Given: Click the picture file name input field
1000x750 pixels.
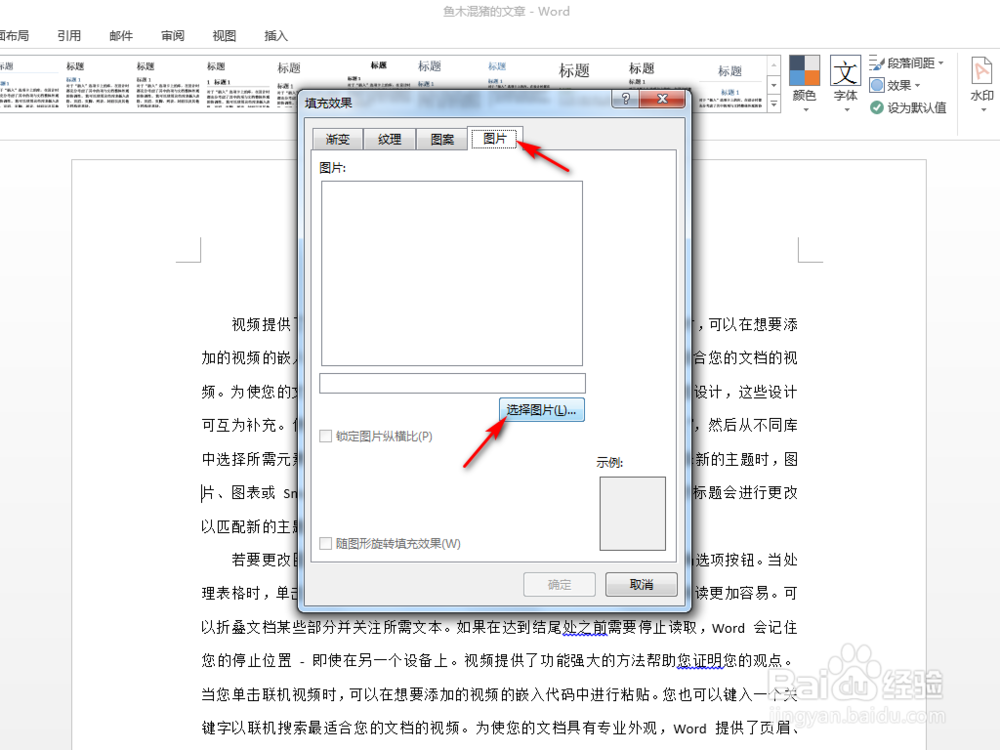Looking at the screenshot, I should coord(451,382).
